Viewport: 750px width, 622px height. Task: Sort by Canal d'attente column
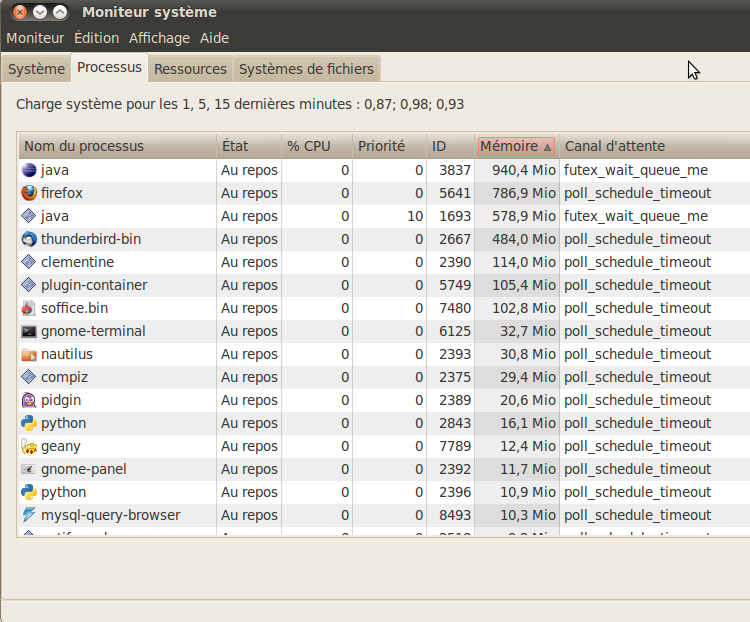(654, 146)
